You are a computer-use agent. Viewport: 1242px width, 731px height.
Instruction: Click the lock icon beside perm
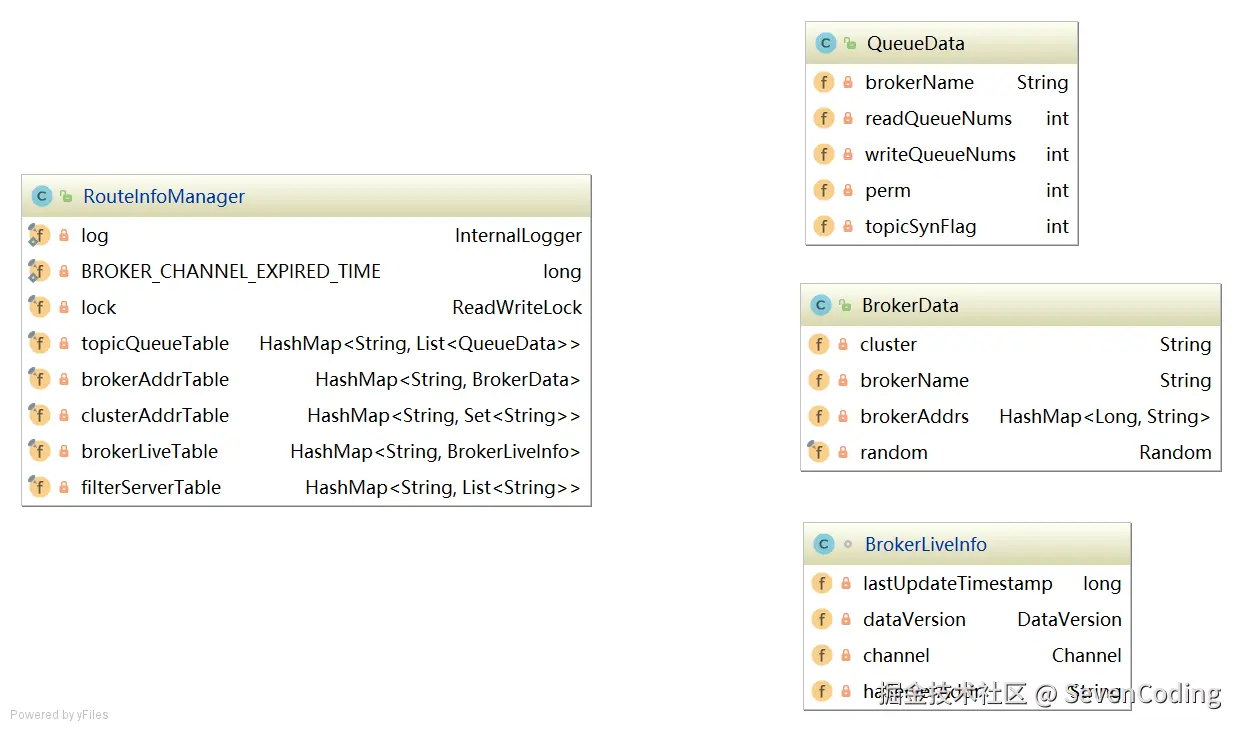pyautogui.click(x=848, y=190)
